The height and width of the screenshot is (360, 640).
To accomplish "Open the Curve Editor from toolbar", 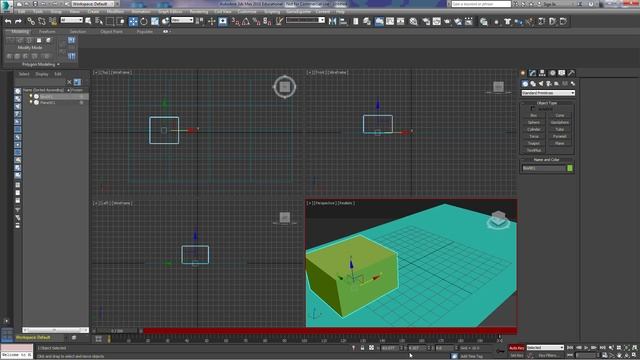I will tap(390, 21).
